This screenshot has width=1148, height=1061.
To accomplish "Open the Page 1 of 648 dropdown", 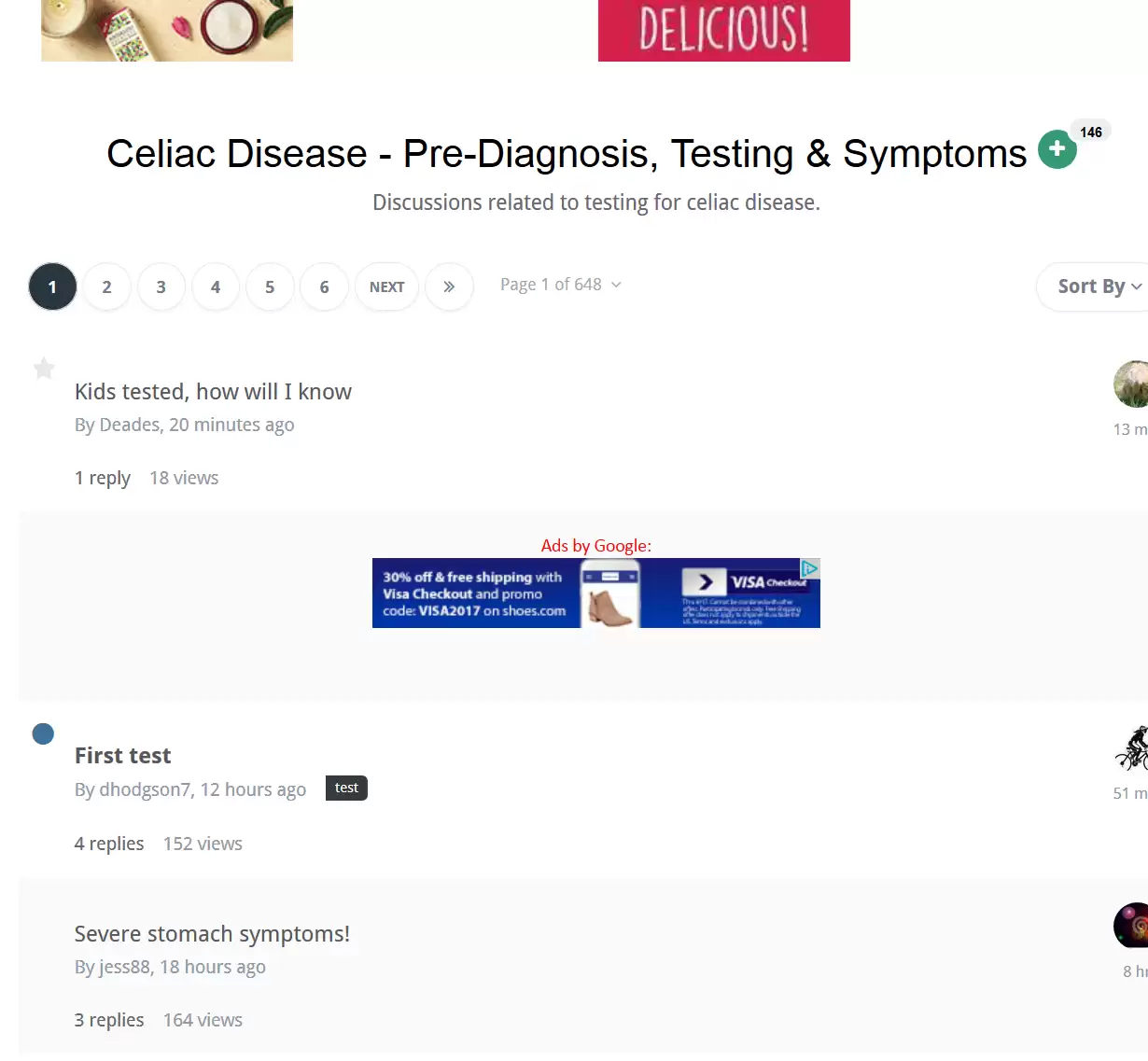I will coord(560,285).
